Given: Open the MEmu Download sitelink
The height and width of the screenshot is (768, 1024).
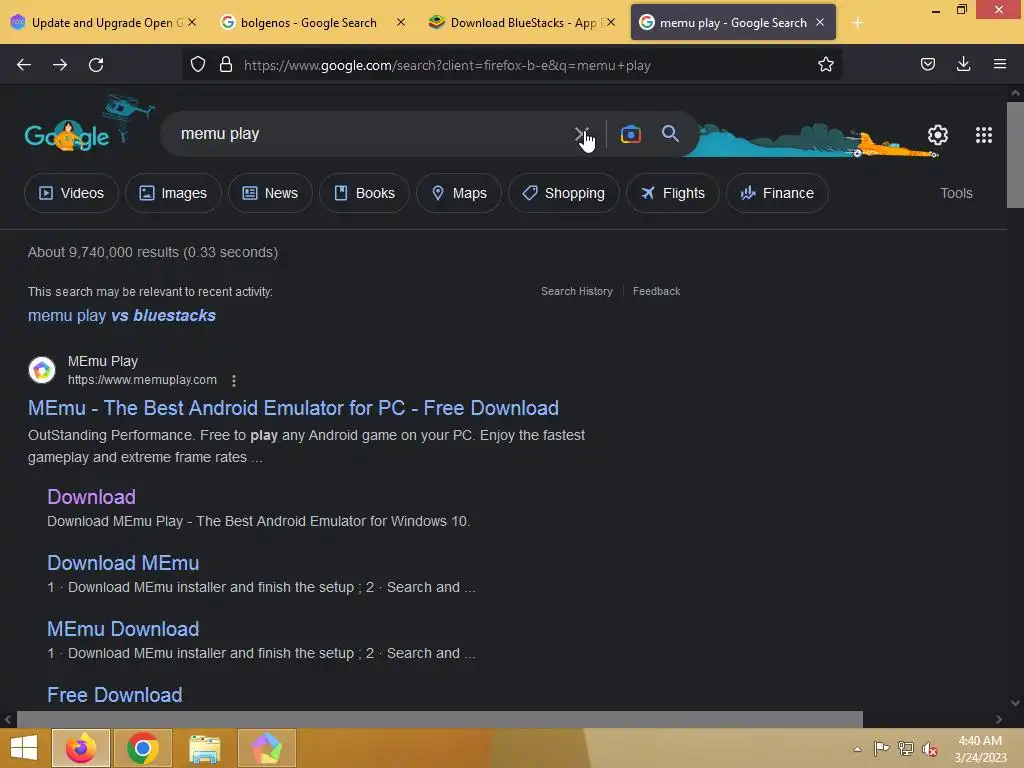Looking at the screenshot, I should click(123, 629).
